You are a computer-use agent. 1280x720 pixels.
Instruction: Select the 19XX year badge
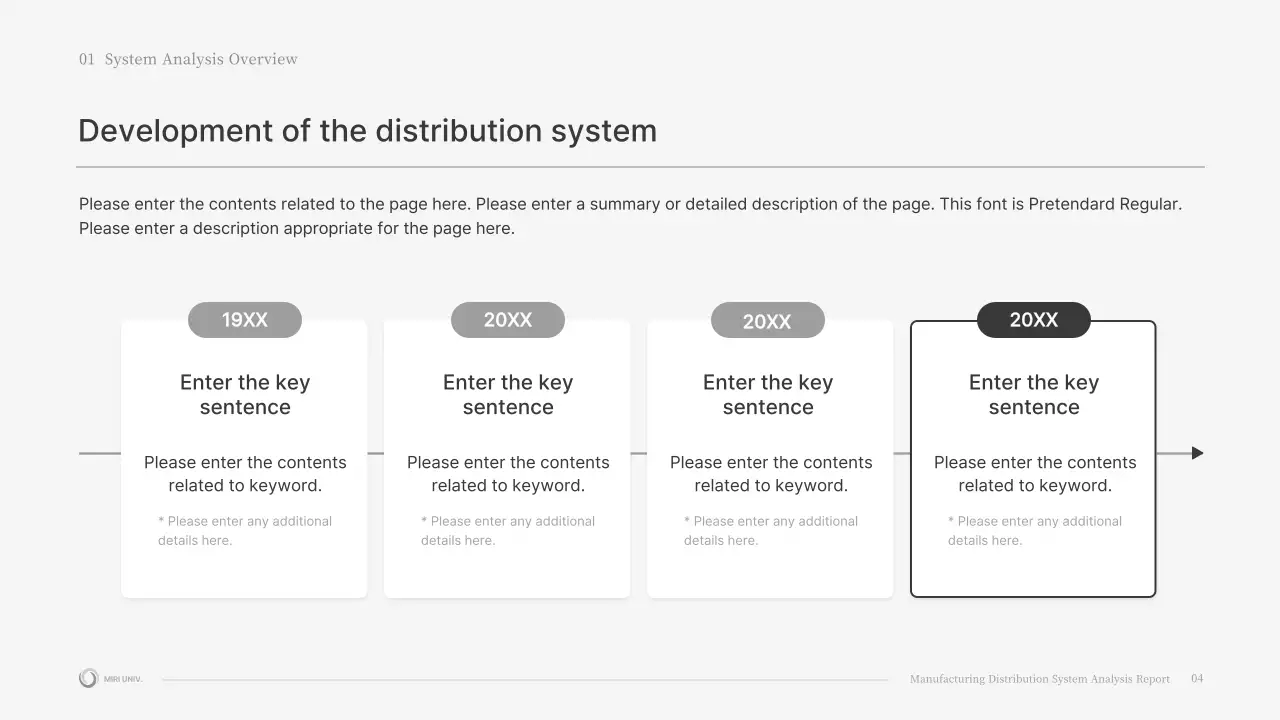(245, 320)
